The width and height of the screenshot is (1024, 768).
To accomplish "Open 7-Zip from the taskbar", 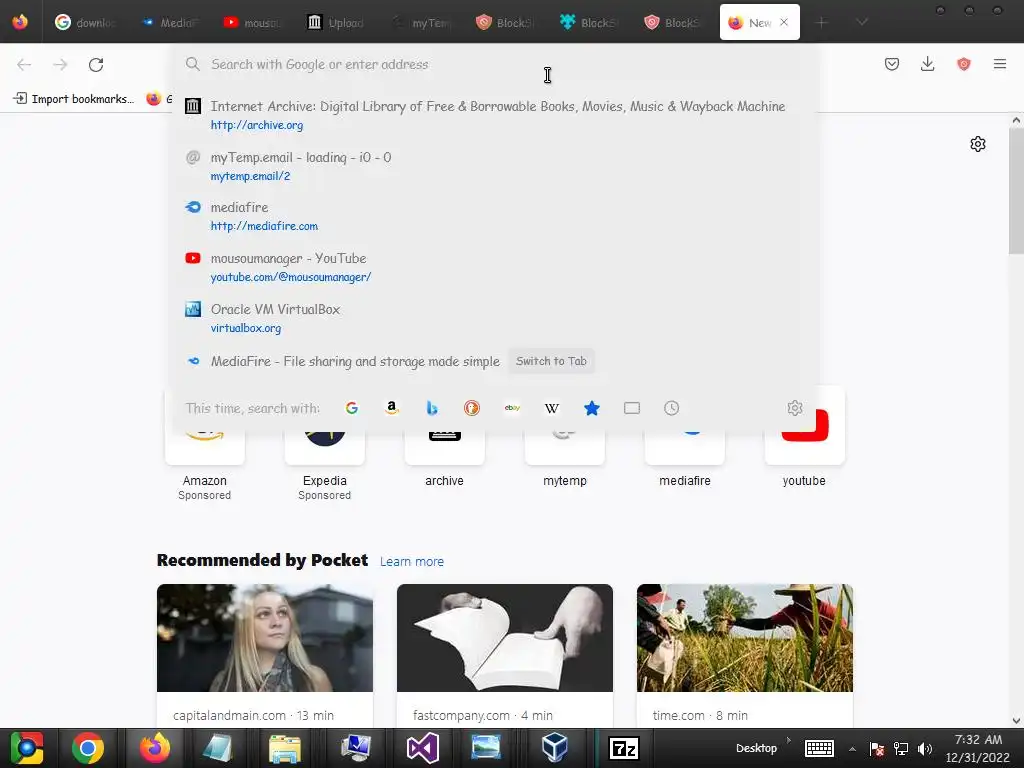I will 623,748.
